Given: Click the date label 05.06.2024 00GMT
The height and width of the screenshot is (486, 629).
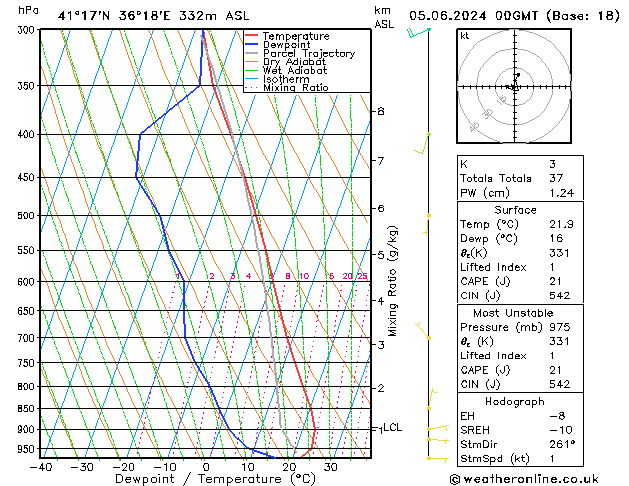Looking at the screenshot, I should [473, 16].
